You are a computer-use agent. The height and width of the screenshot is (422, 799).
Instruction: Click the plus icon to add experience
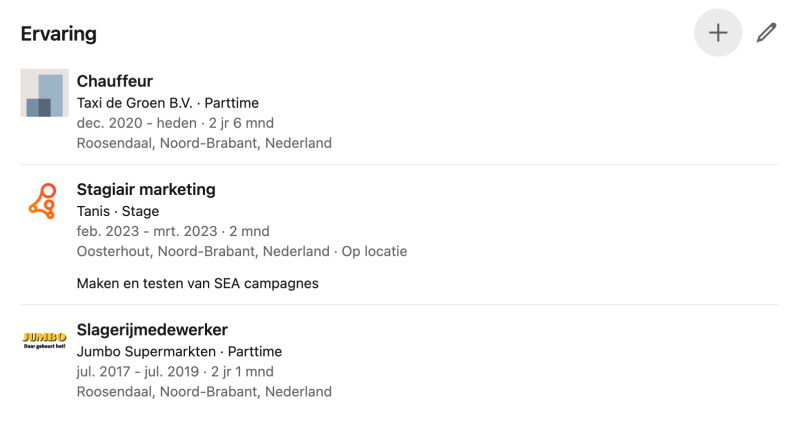pos(717,33)
